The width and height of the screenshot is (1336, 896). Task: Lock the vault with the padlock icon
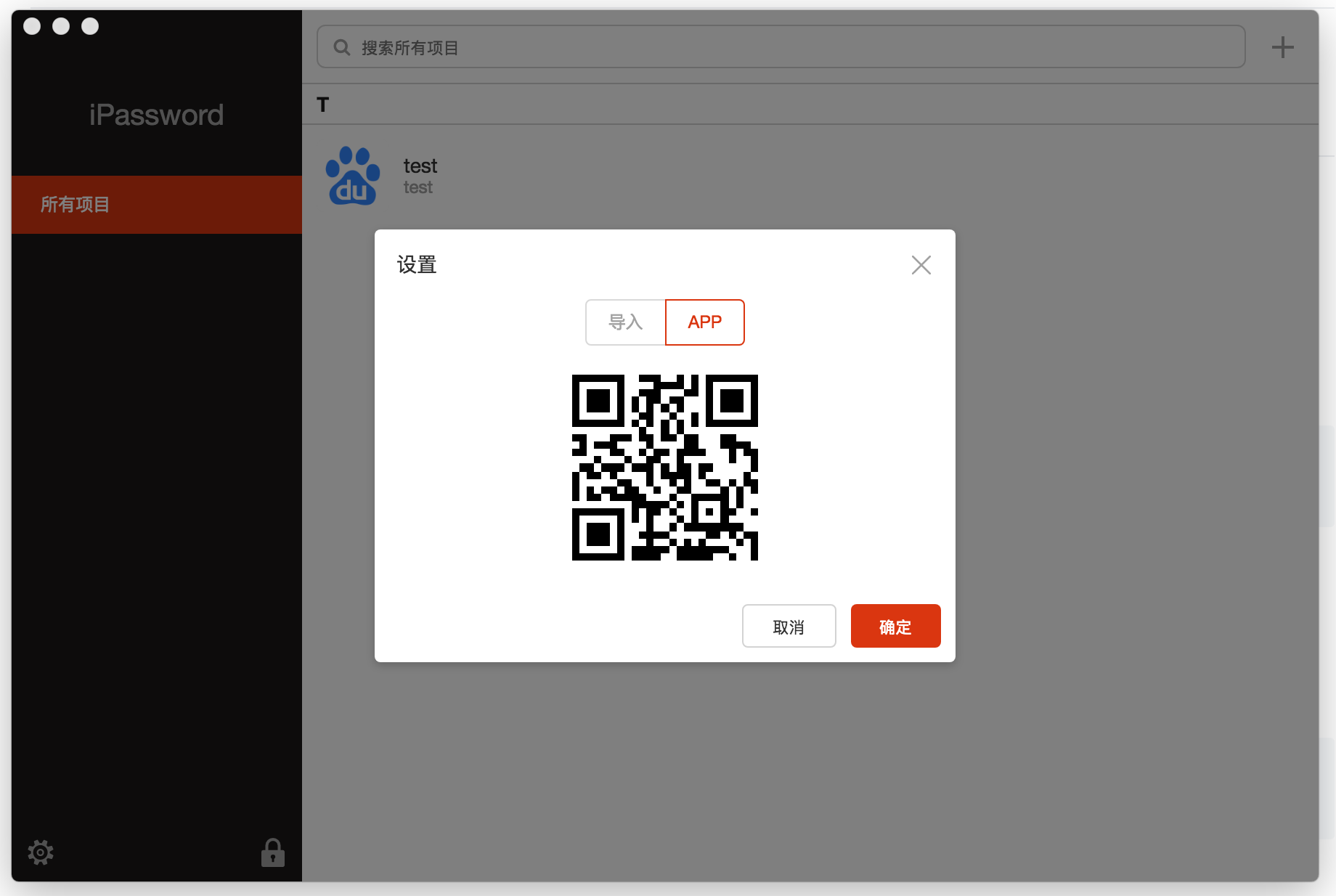click(273, 852)
